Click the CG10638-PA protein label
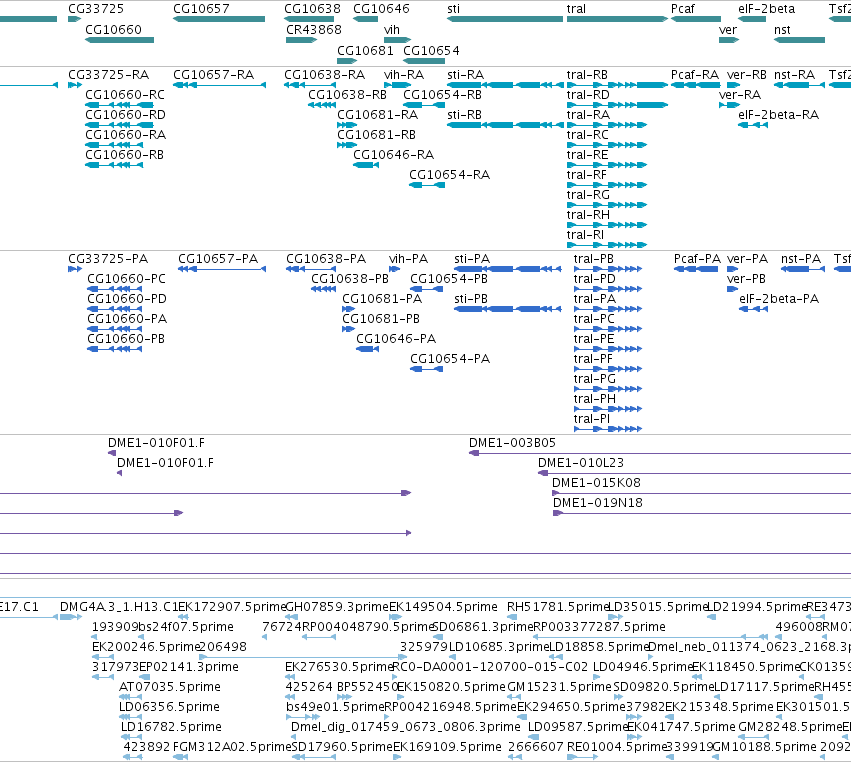Viewport: 851px width, 762px height. 326,258
